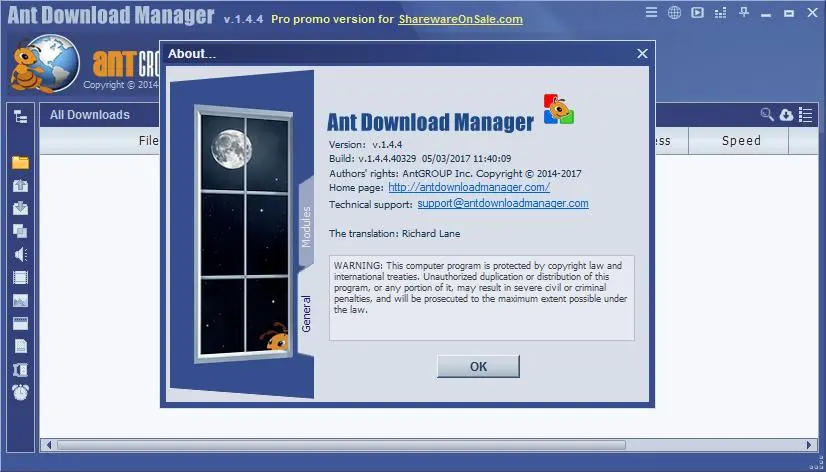This screenshot has width=826, height=472.
Task: Toggle the pin always-on-top icon
Action: pos(743,12)
